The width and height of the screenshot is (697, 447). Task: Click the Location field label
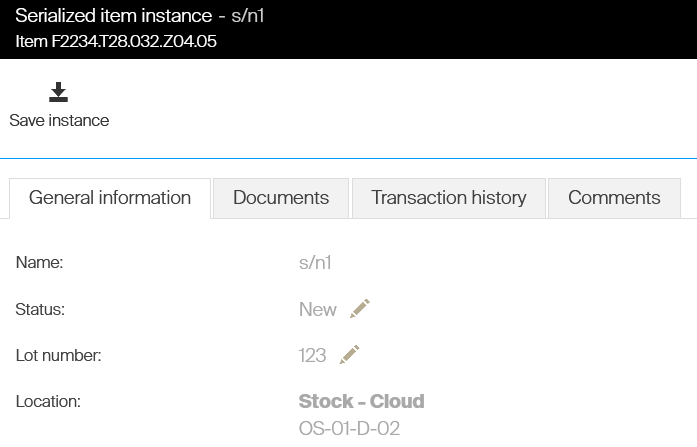(x=47, y=402)
